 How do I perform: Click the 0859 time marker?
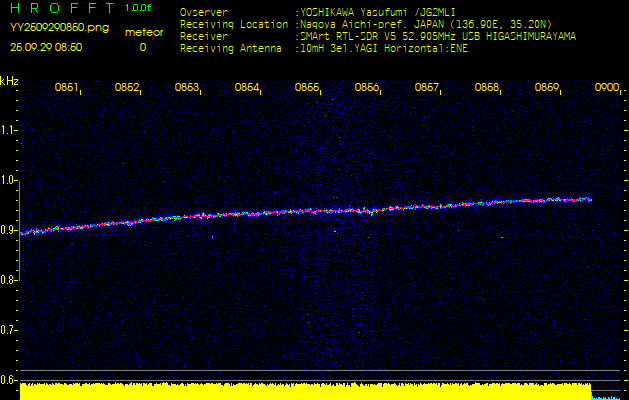coord(547,88)
